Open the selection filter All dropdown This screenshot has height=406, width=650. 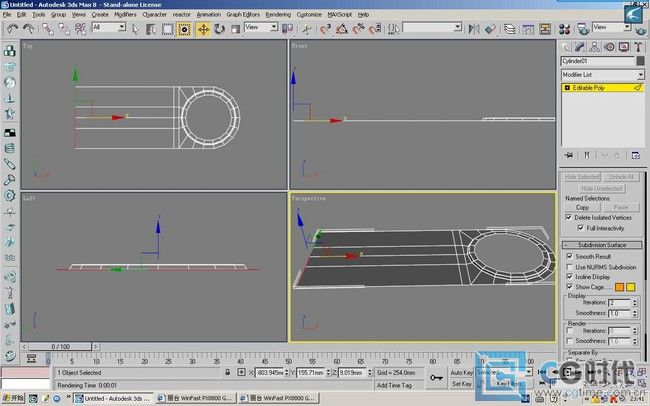[x=109, y=27]
